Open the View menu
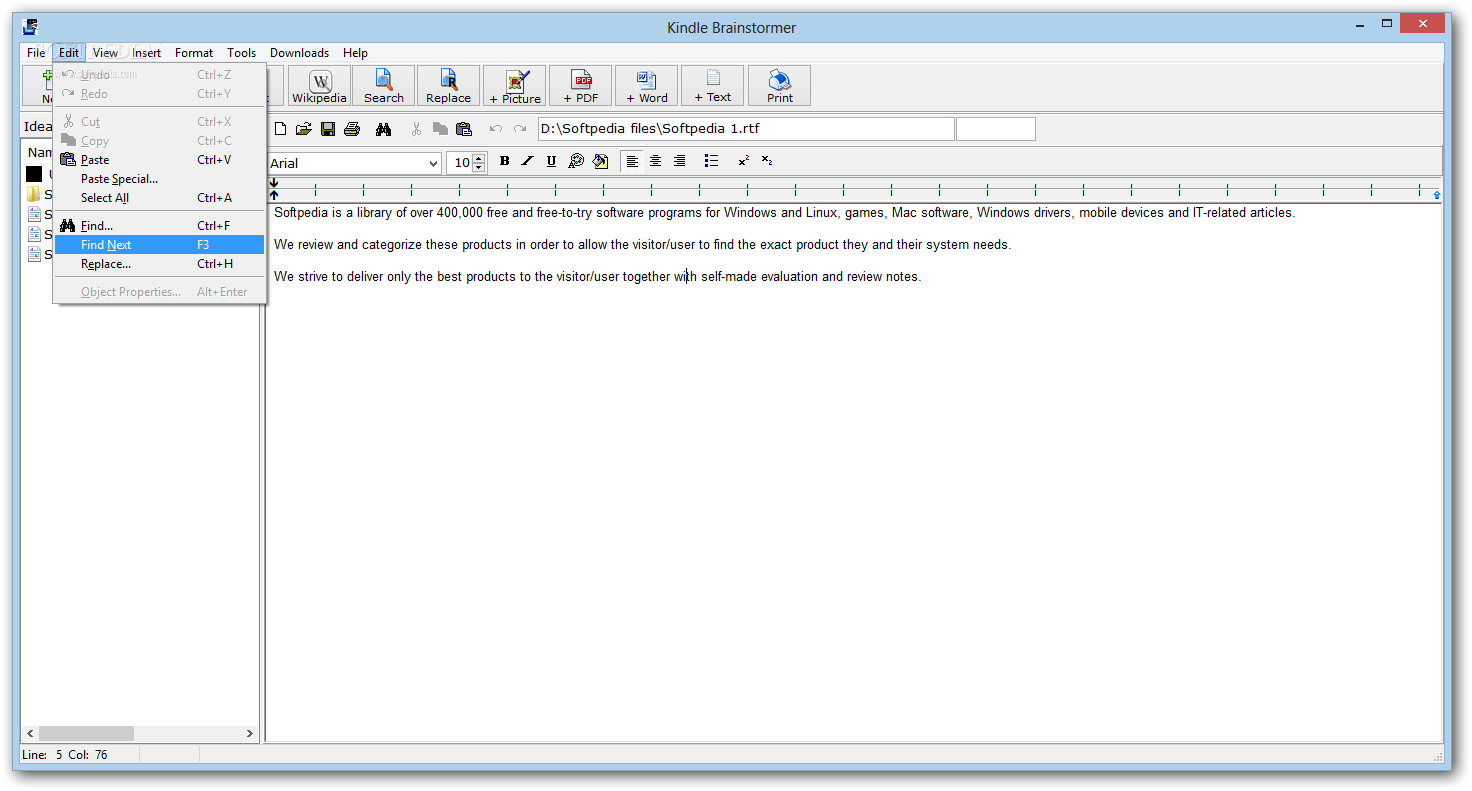Image resolution: width=1472 pixels, height=791 pixels. coord(105,53)
